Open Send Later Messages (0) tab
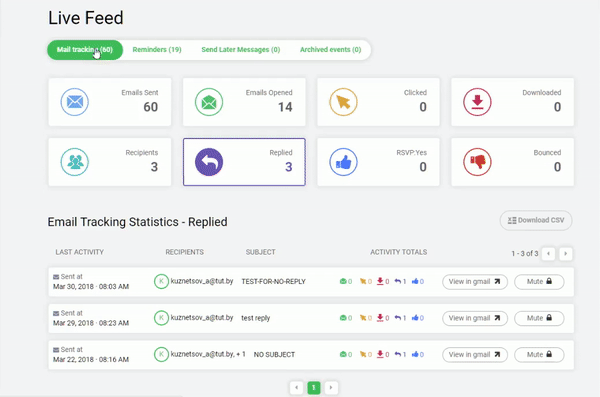This screenshot has width=600, height=397. 241,50
